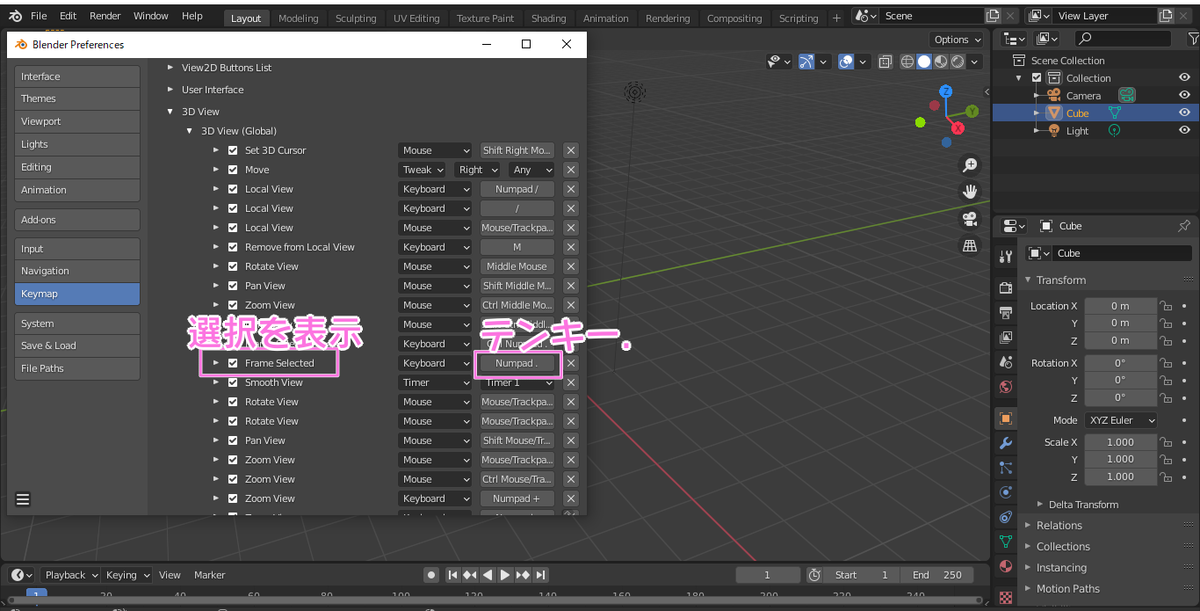1200x611 pixels.
Task: Remove the Pan View Shift Middle Mouse keymap entry
Action: pyautogui.click(x=571, y=286)
